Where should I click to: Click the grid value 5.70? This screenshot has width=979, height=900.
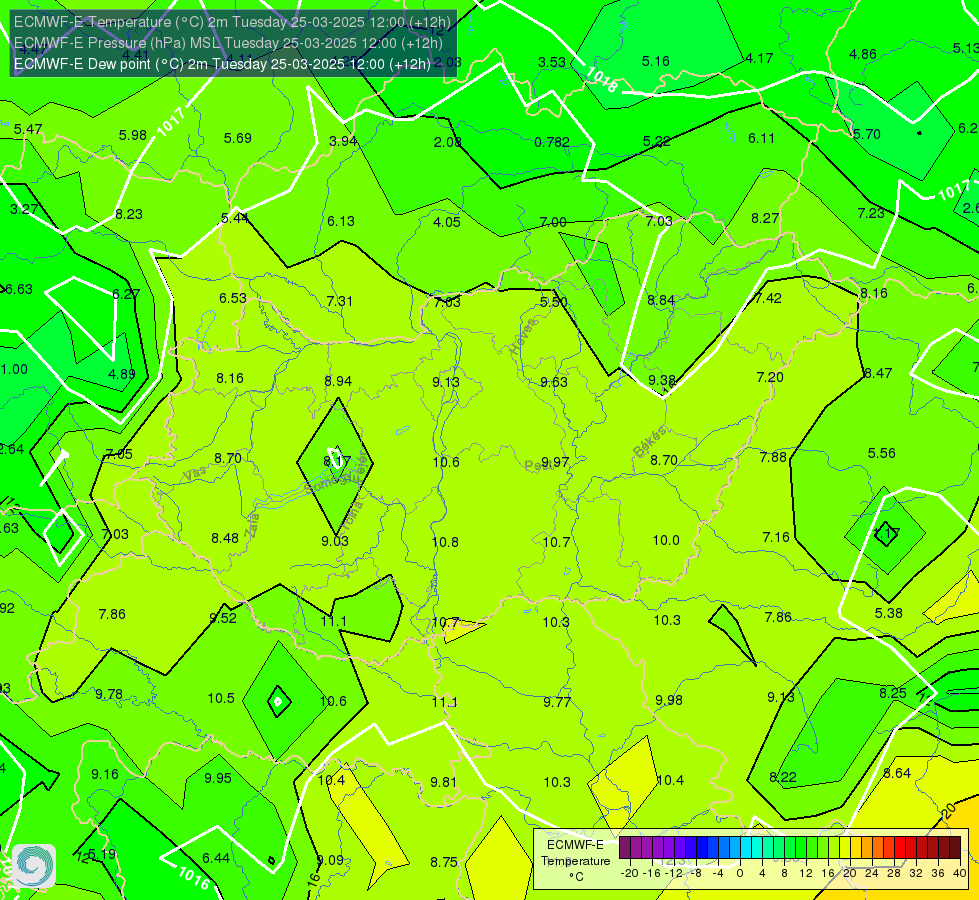pyautogui.click(x=867, y=134)
